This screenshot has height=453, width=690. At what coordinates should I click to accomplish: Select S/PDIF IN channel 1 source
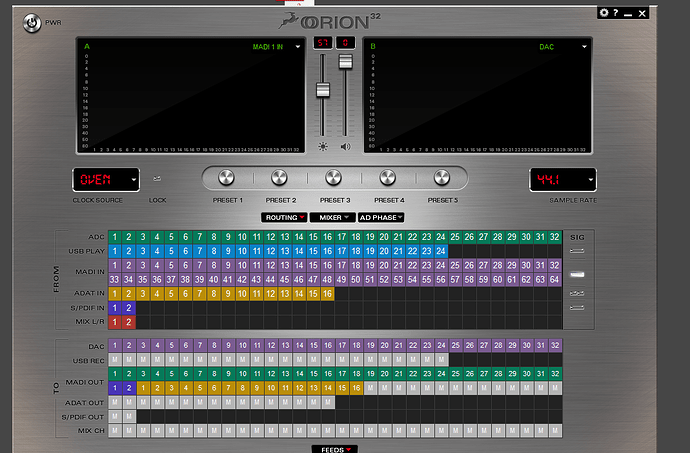pos(115,308)
